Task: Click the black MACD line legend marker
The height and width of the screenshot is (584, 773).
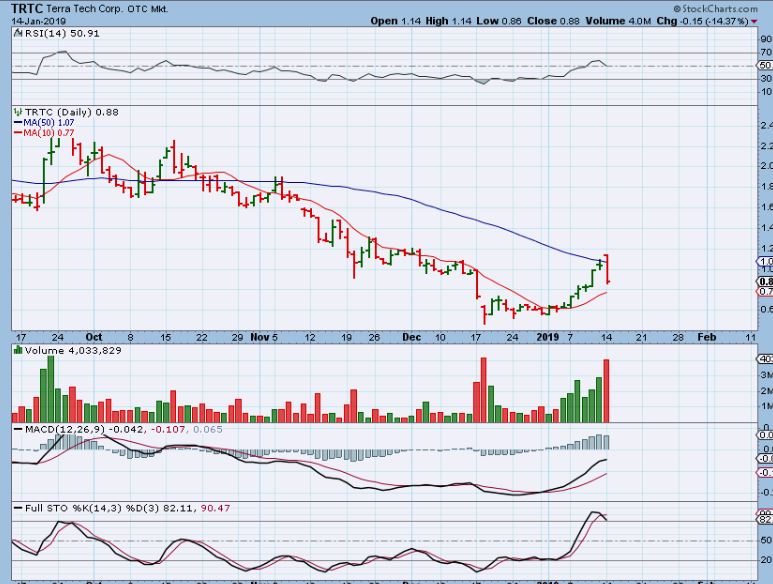Action: coord(18,429)
